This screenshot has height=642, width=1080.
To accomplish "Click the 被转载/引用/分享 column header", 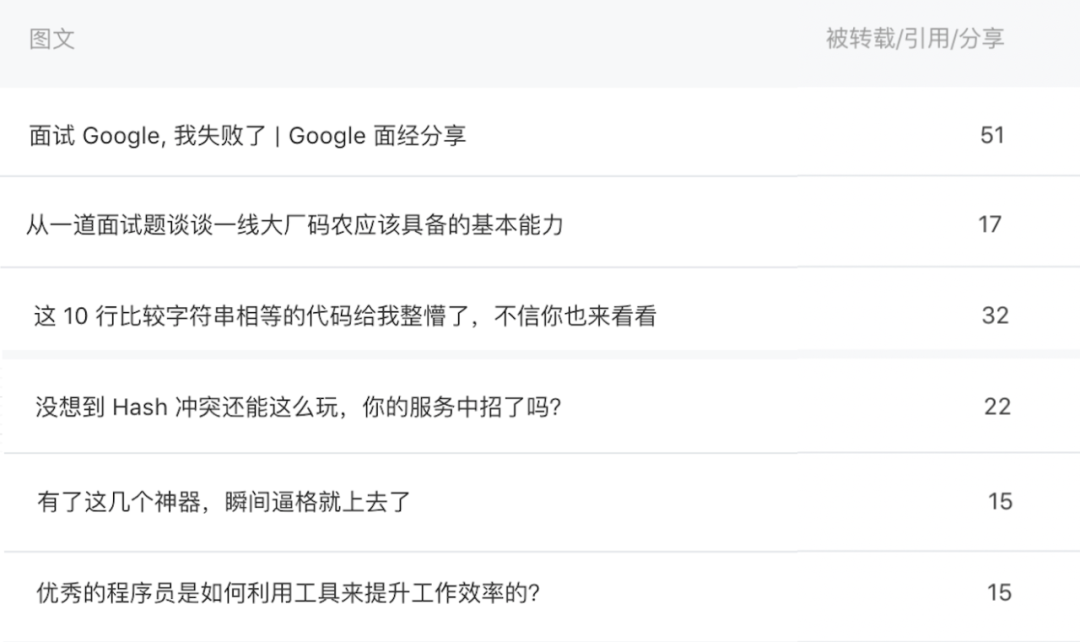I will pyautogui.click(x=915, y=39).
